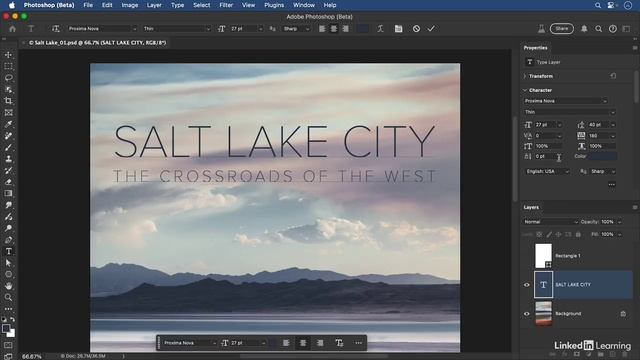Open the Window menu

click(x=304, y=5)
